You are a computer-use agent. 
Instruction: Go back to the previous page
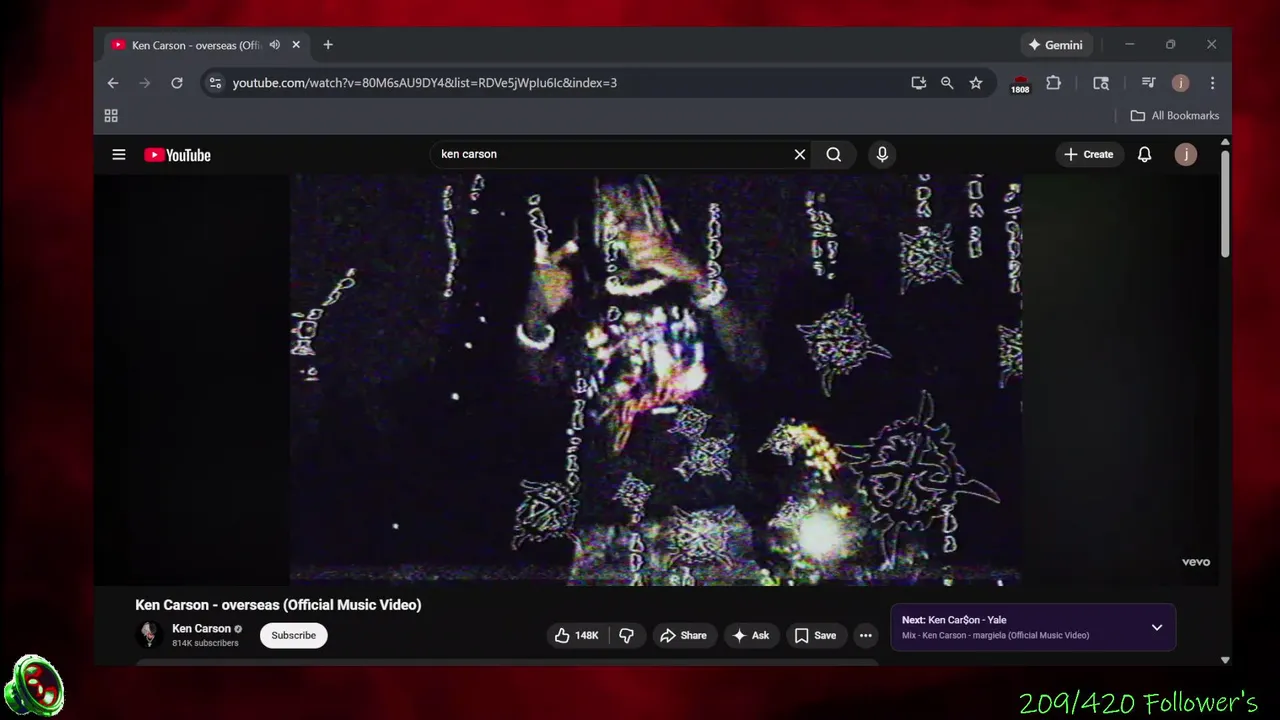[113, 83]
